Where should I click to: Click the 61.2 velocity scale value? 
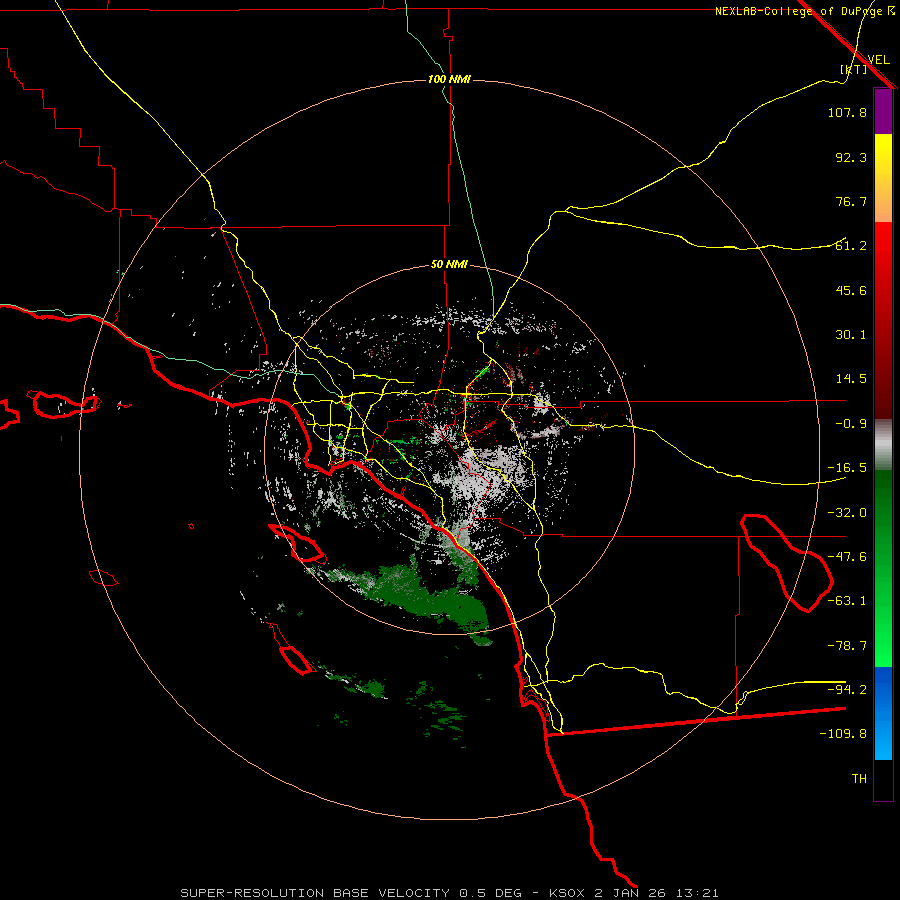[x=851, y=246]
